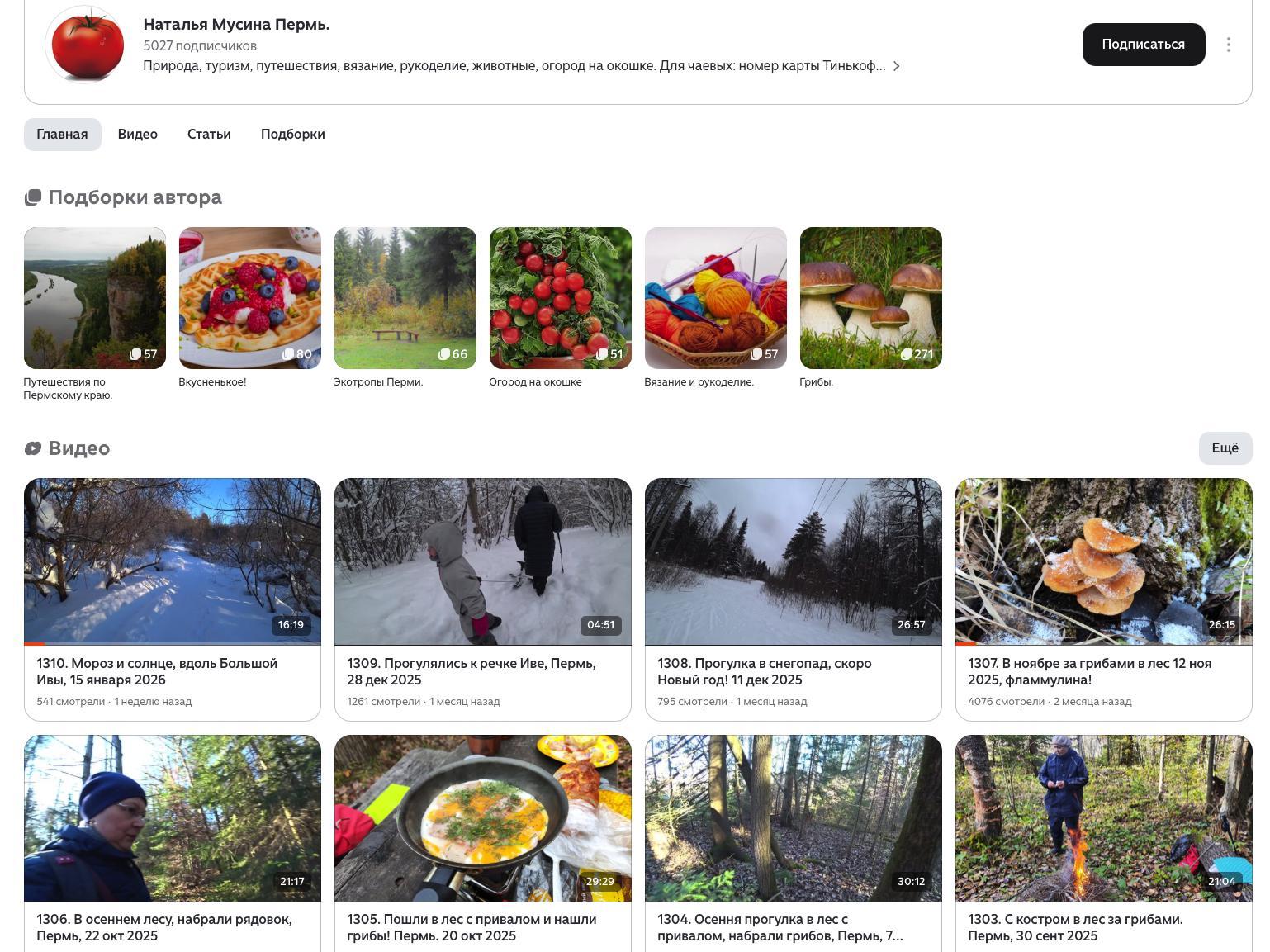Click the 66-item badge on Экотропы Перми
This screenshot has width=1270, height=952.
click(453, 354)
